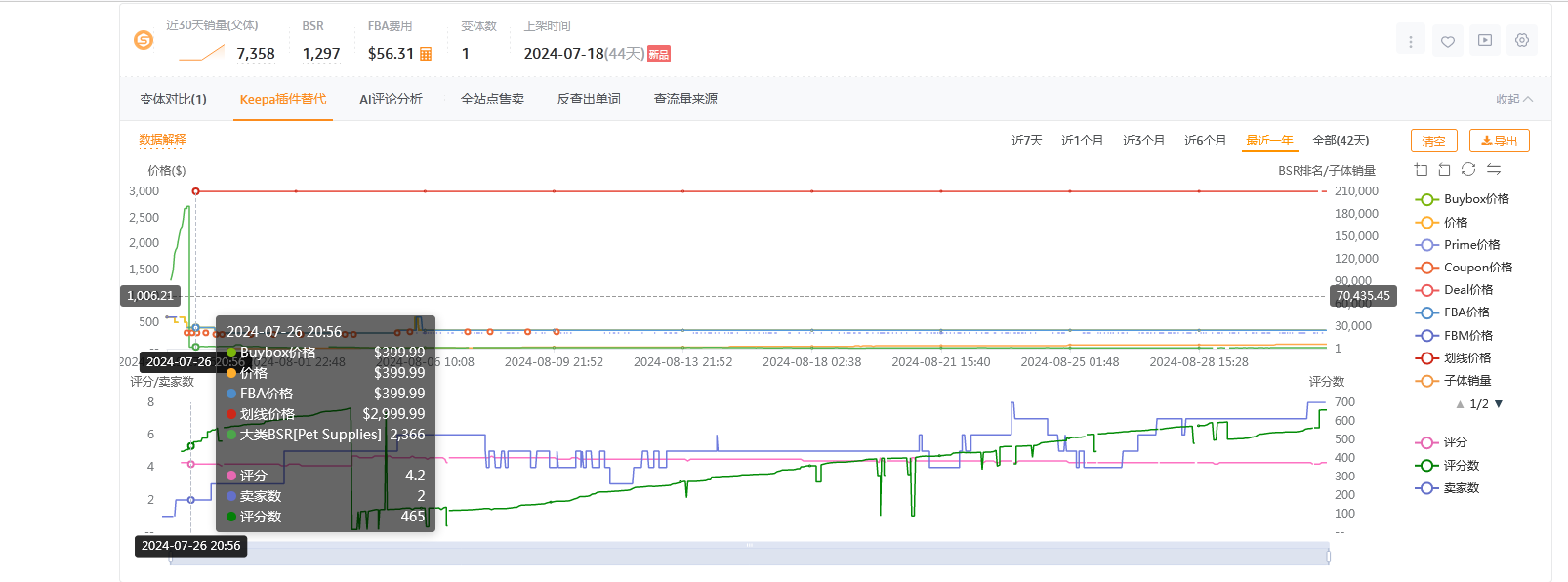
Task: Click the BSR value 1,297
Action: [x=321, y=54]
